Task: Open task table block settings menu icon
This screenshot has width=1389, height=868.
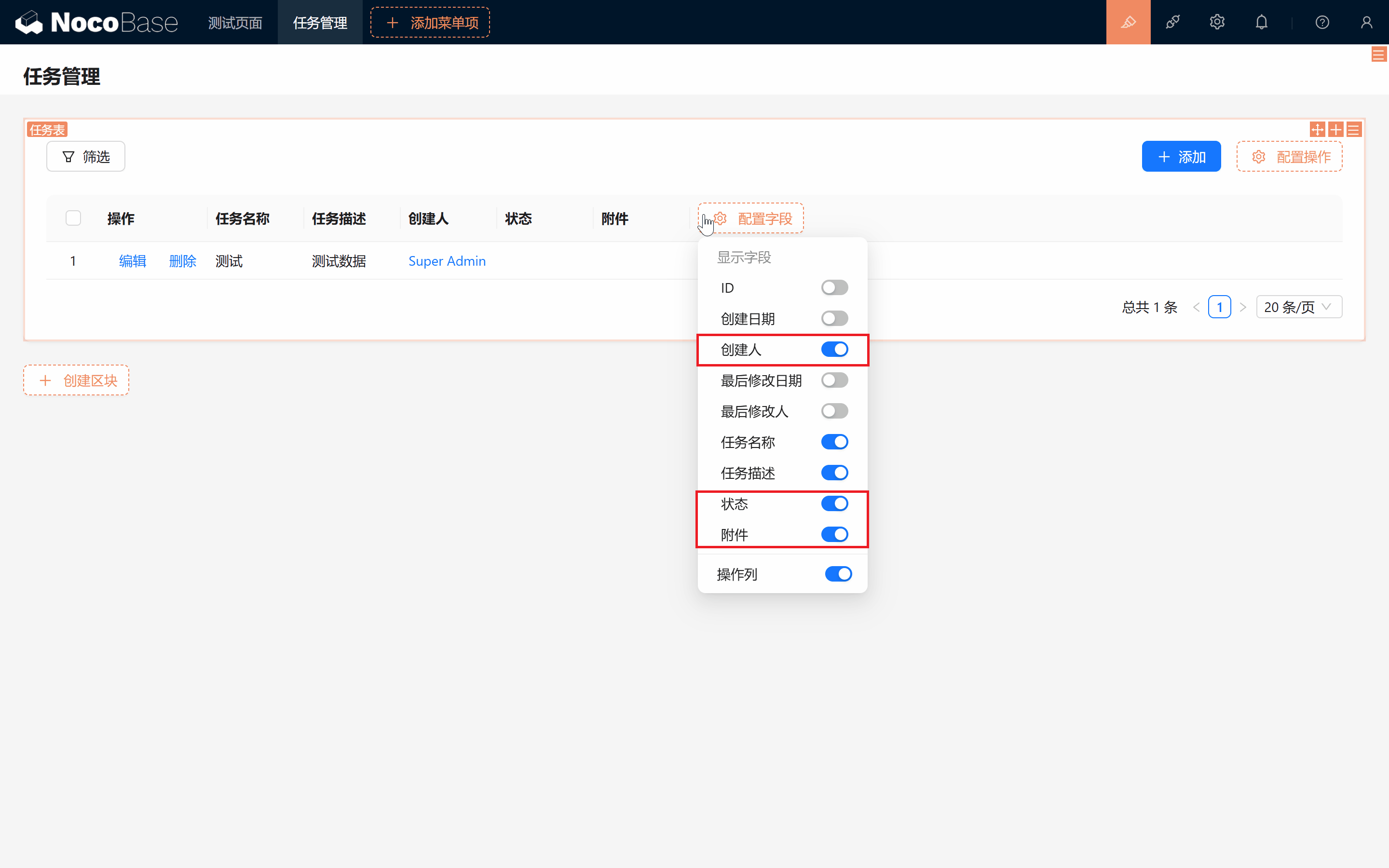Action: [1353, 130]
